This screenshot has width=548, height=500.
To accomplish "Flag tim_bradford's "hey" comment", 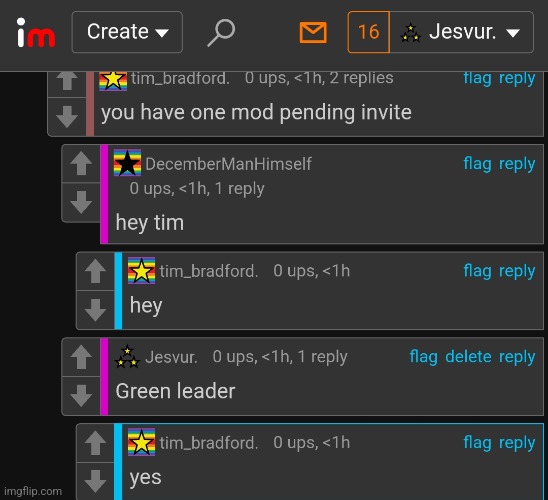I will (x=477, y=271).
